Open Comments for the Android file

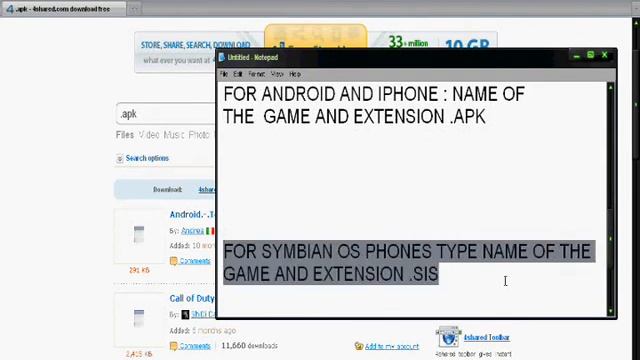[x=195, y=261]
